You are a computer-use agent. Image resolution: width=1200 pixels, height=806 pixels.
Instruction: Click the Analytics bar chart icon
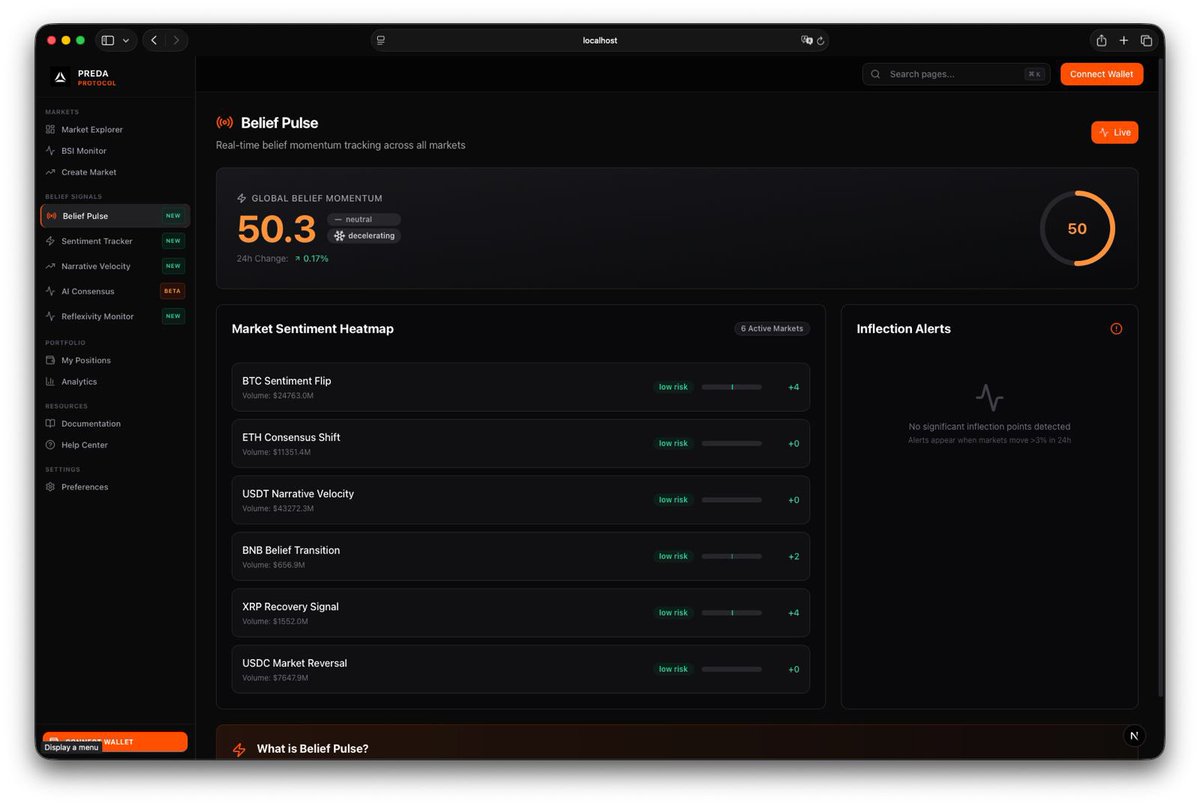(51, 382)
